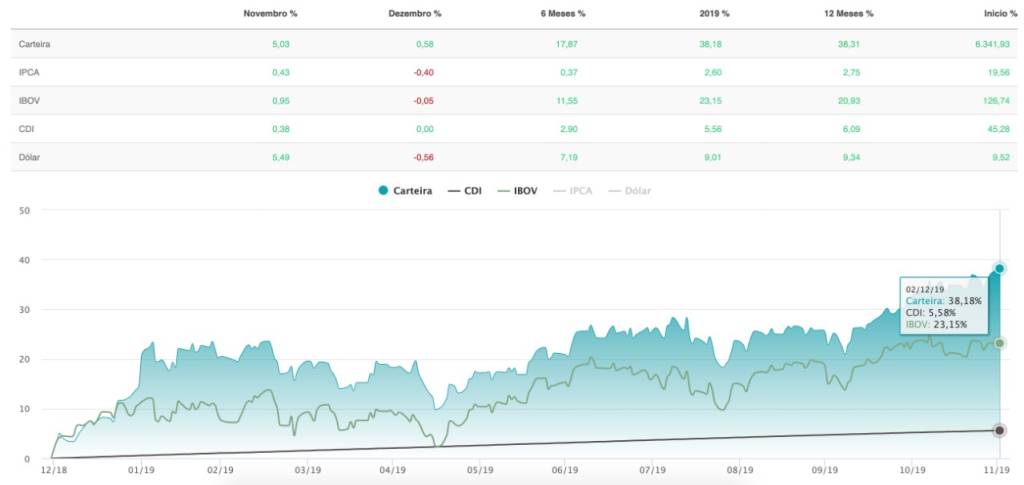Click the green IBOV endpoint marker

point(1000,343)
